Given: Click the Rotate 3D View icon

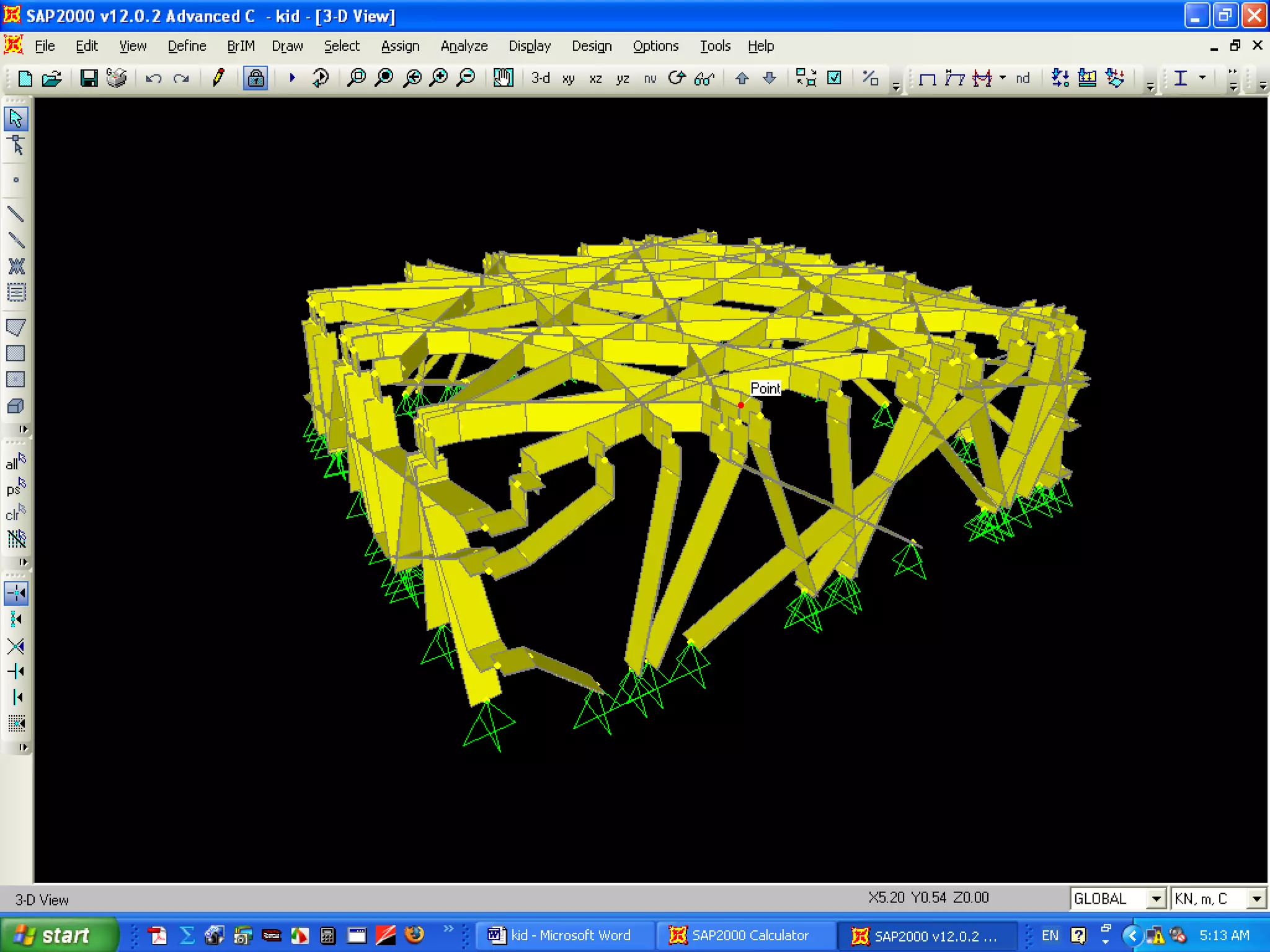Looking at the screenshot, I should 677,78.
